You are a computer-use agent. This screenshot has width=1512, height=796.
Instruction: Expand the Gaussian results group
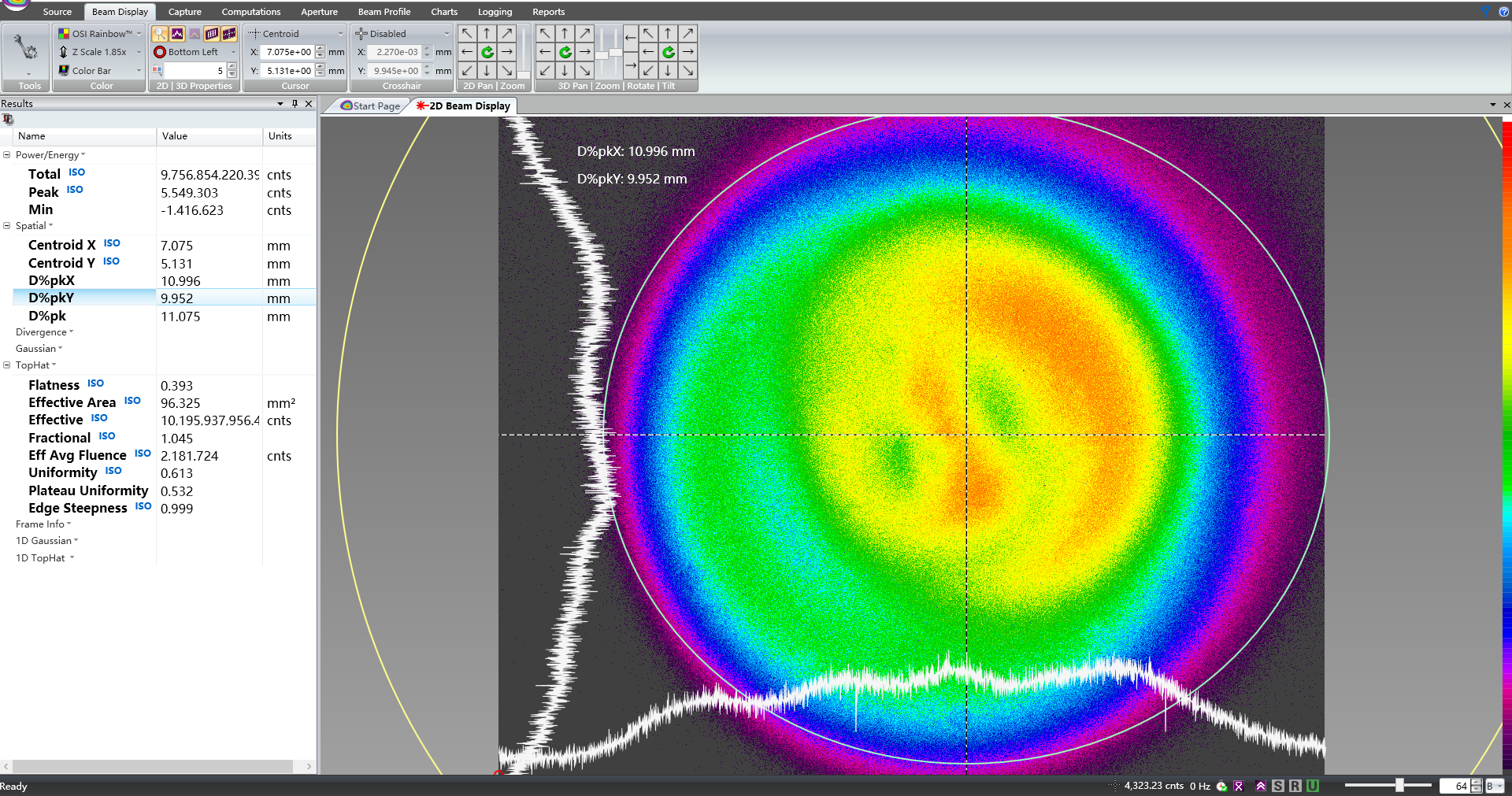click(39, 349)
